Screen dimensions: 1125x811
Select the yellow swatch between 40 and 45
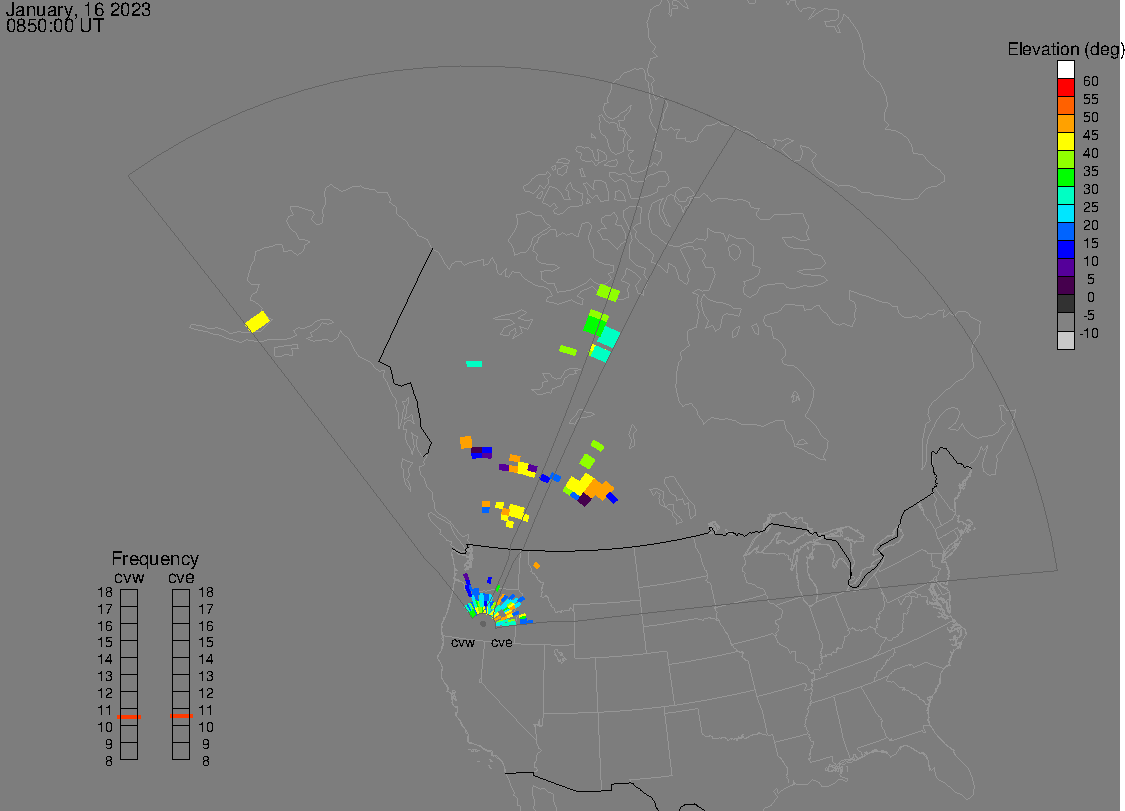(x=1065, y=141)
